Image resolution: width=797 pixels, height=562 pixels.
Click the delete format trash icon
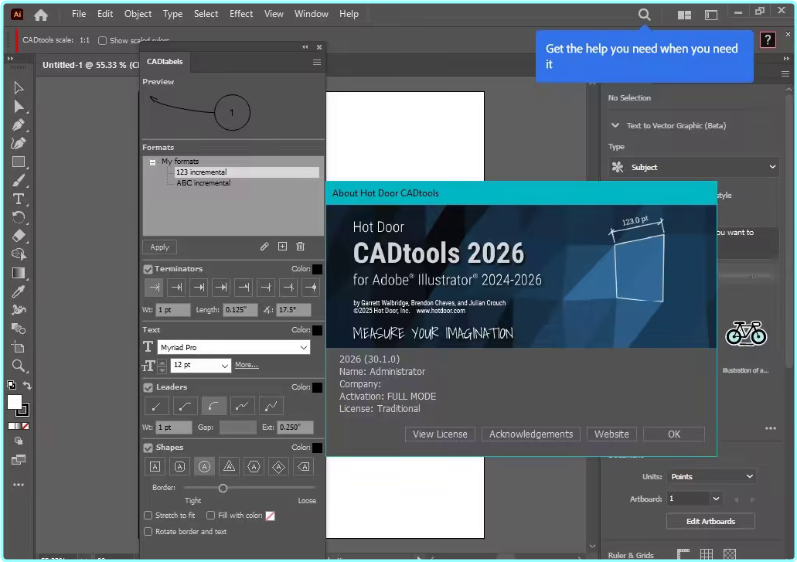coord(300,246)
